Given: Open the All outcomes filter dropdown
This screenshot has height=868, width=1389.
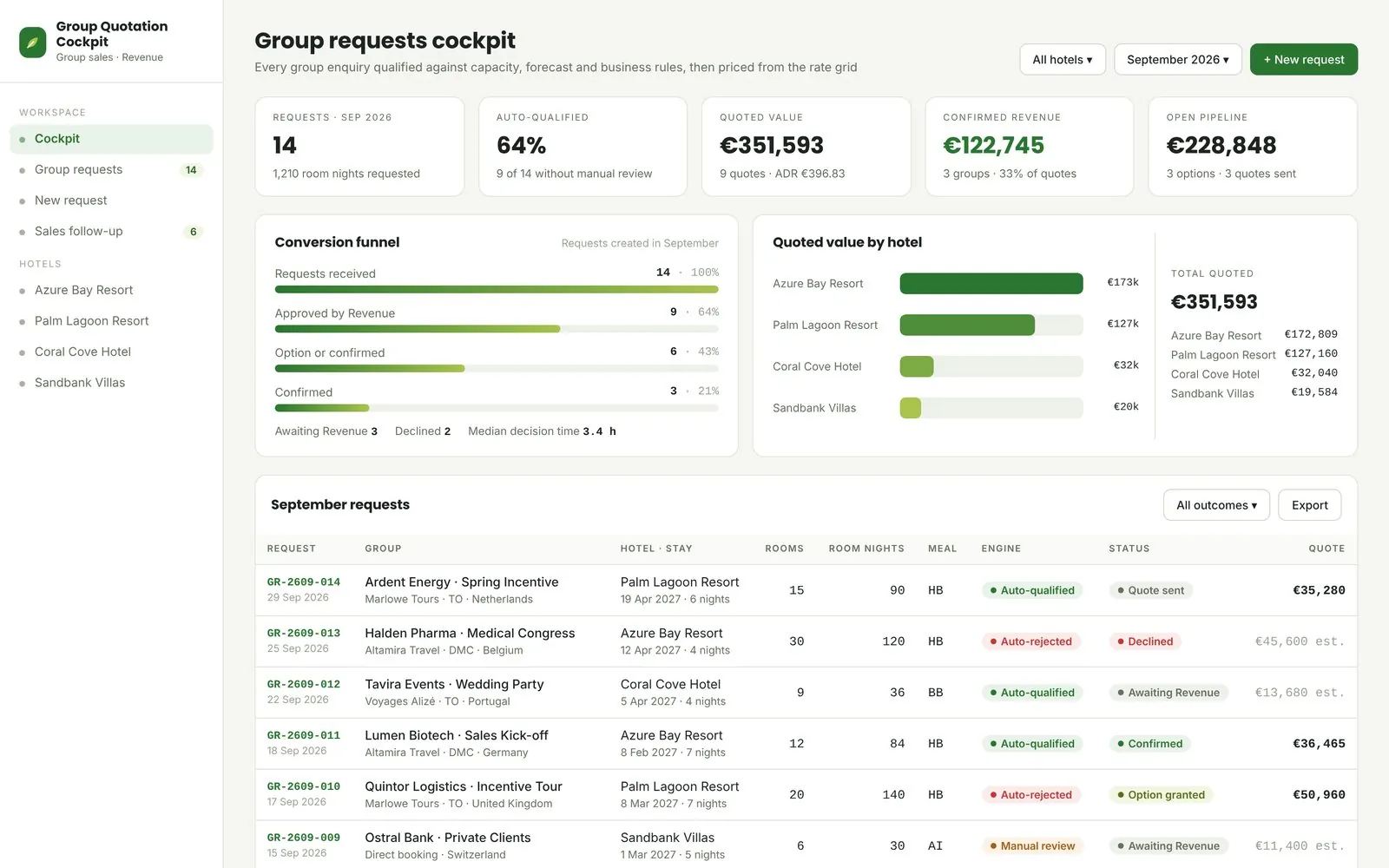Looking at the screenshot, I should click(1216, 505).
